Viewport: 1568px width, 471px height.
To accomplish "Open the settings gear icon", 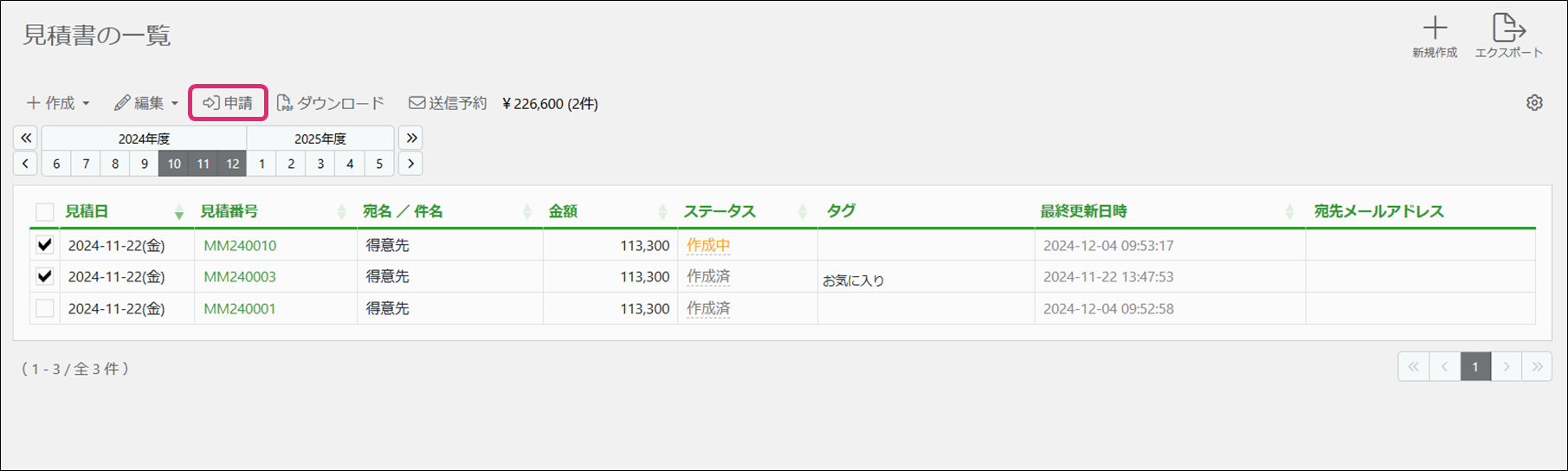I will [x=1534, y=103].
